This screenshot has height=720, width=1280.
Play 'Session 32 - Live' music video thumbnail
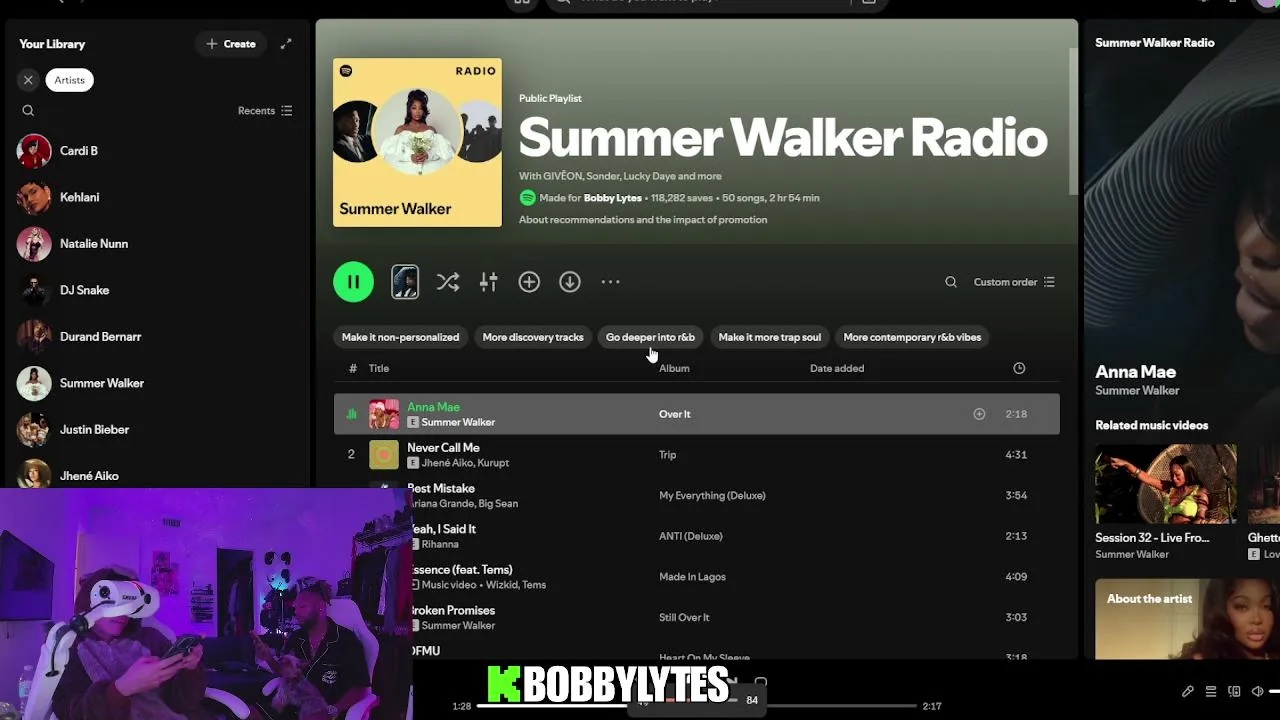coord(1166,484)
